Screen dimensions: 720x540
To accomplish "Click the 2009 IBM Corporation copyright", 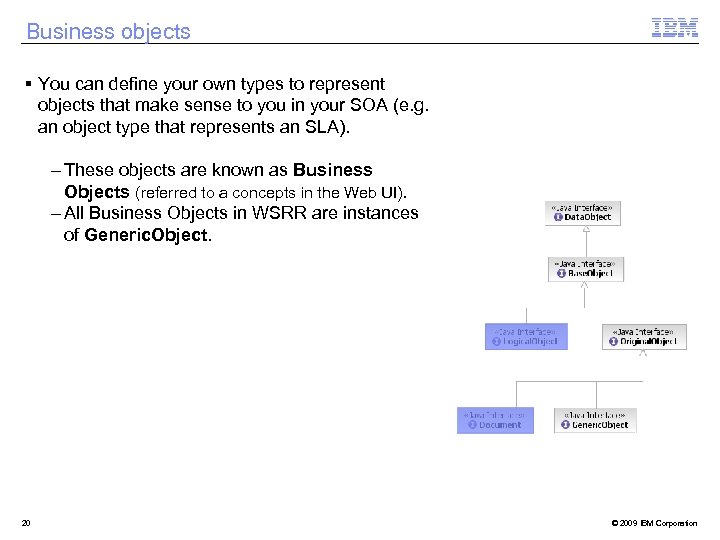I will pyautogui.click(x=654, y=523).
